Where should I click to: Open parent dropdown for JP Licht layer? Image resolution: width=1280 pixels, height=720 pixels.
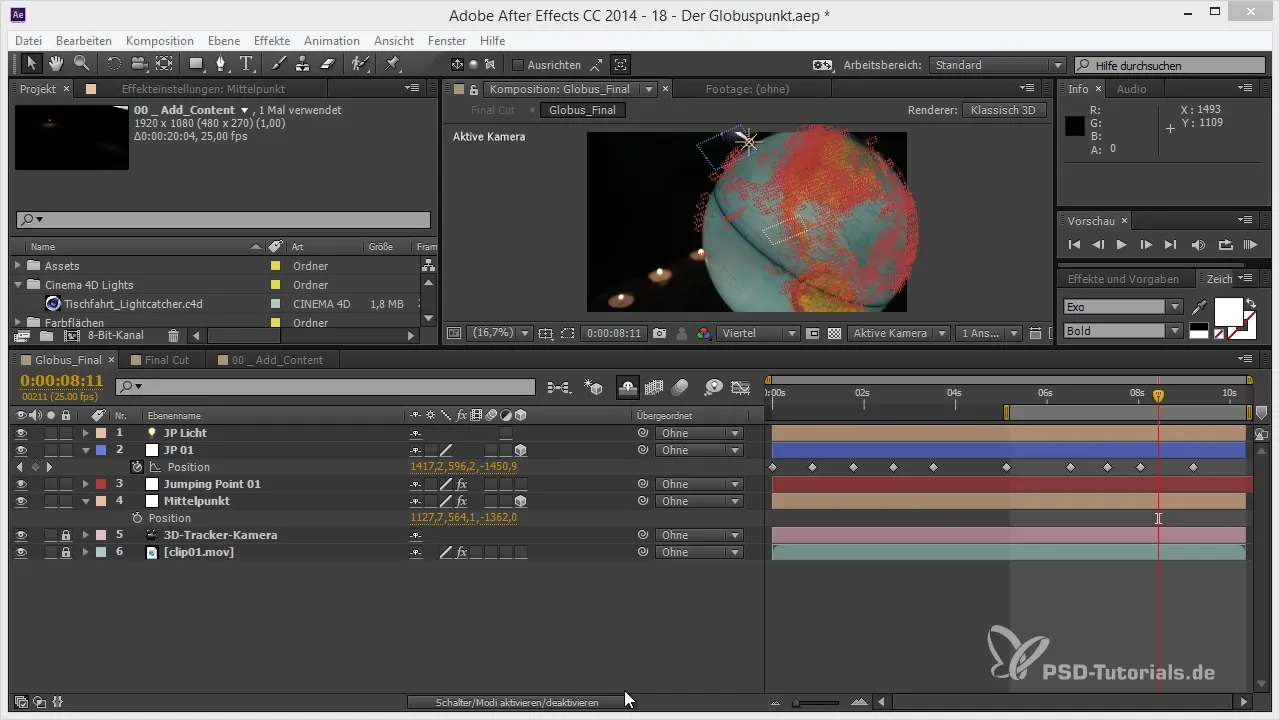coord(699,433)
